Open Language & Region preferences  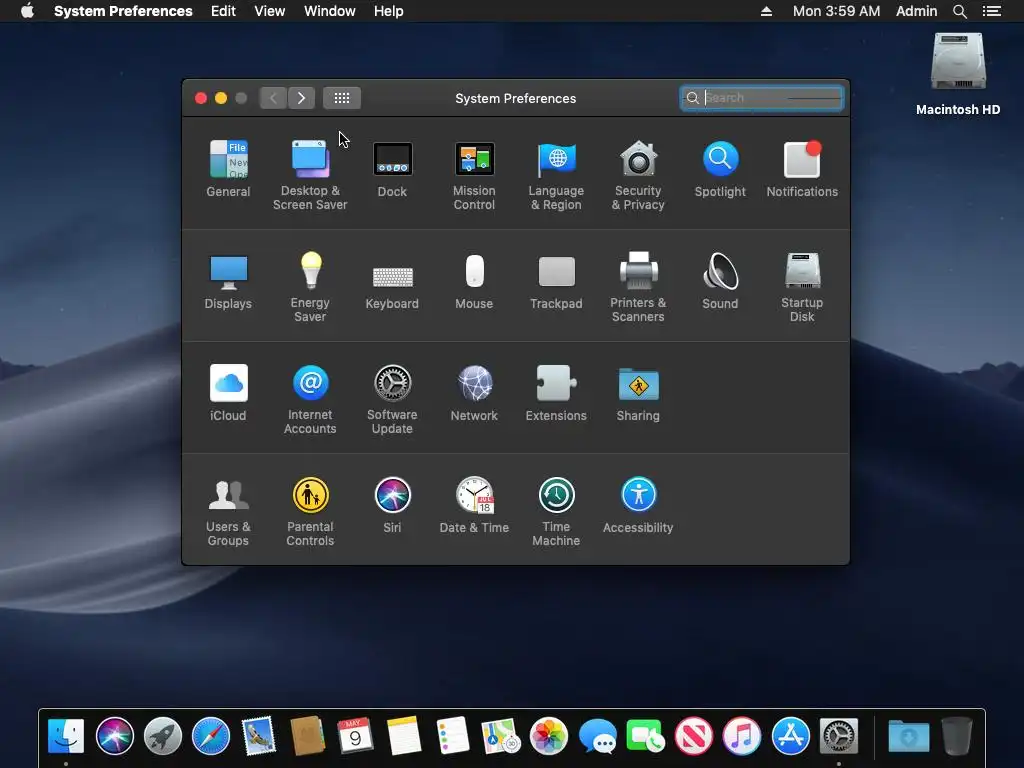point(556,175)
